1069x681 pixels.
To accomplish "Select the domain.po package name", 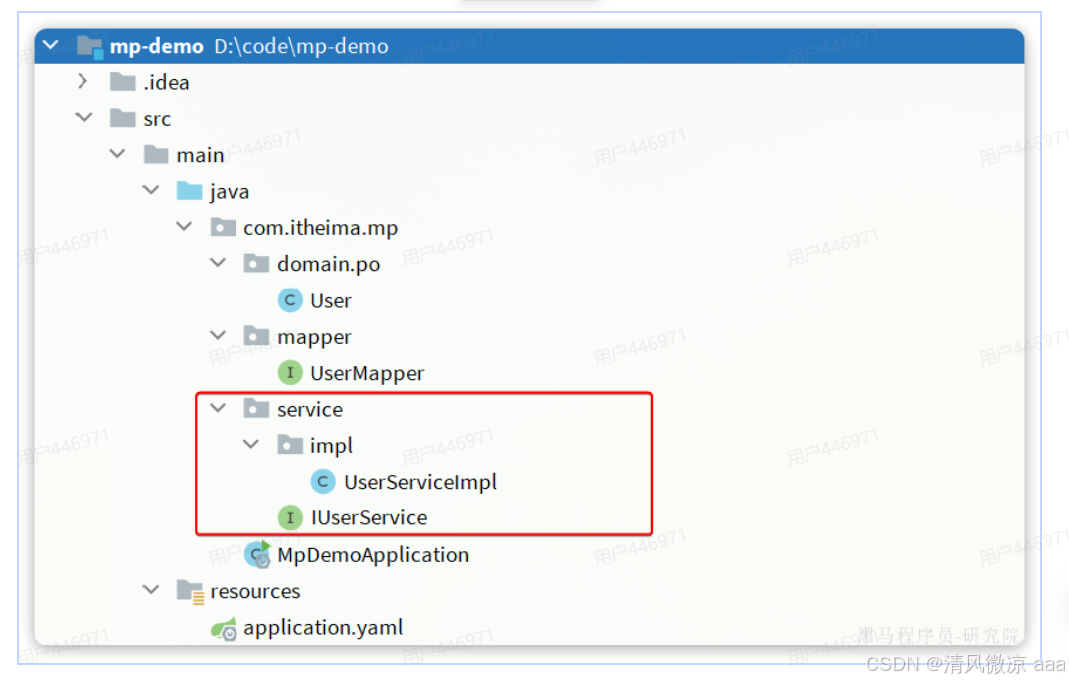I will [329, 264].
